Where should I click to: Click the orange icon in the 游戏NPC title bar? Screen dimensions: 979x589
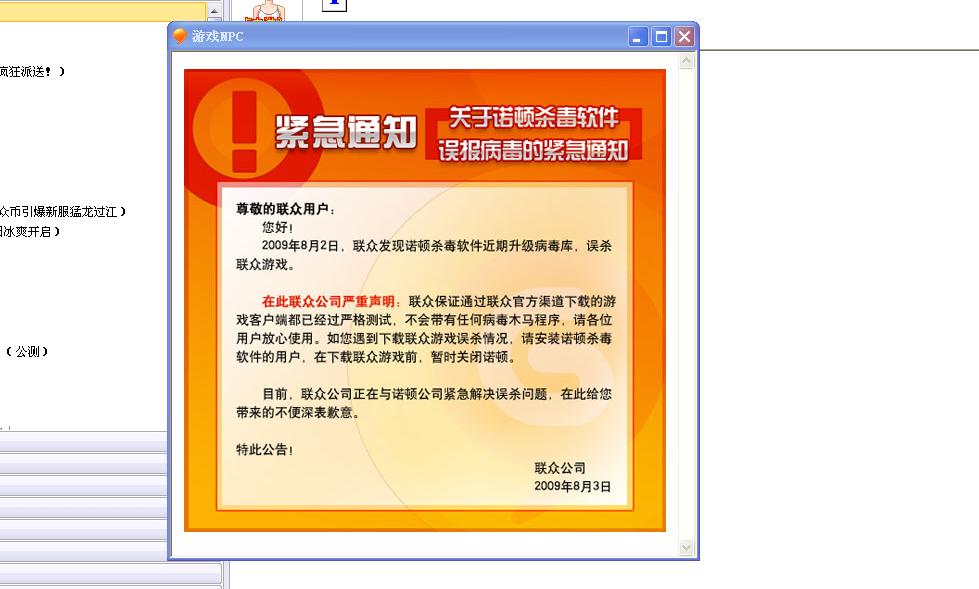coord(180,36)
